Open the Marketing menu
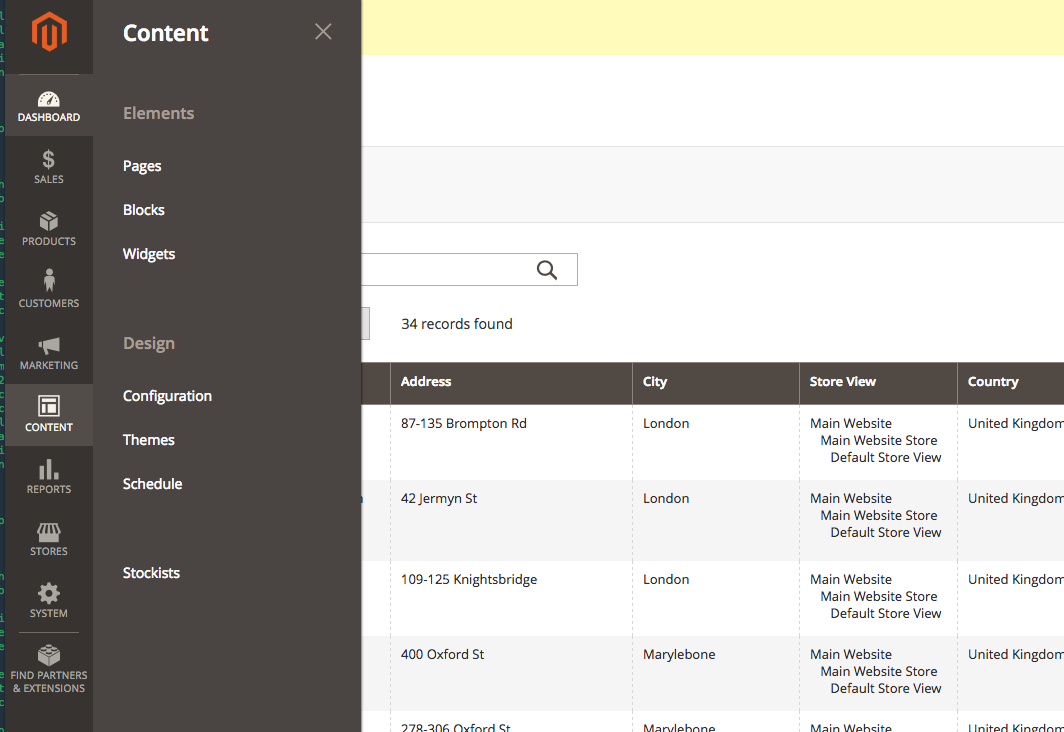The image size is (1064, 732). [49, 353]
